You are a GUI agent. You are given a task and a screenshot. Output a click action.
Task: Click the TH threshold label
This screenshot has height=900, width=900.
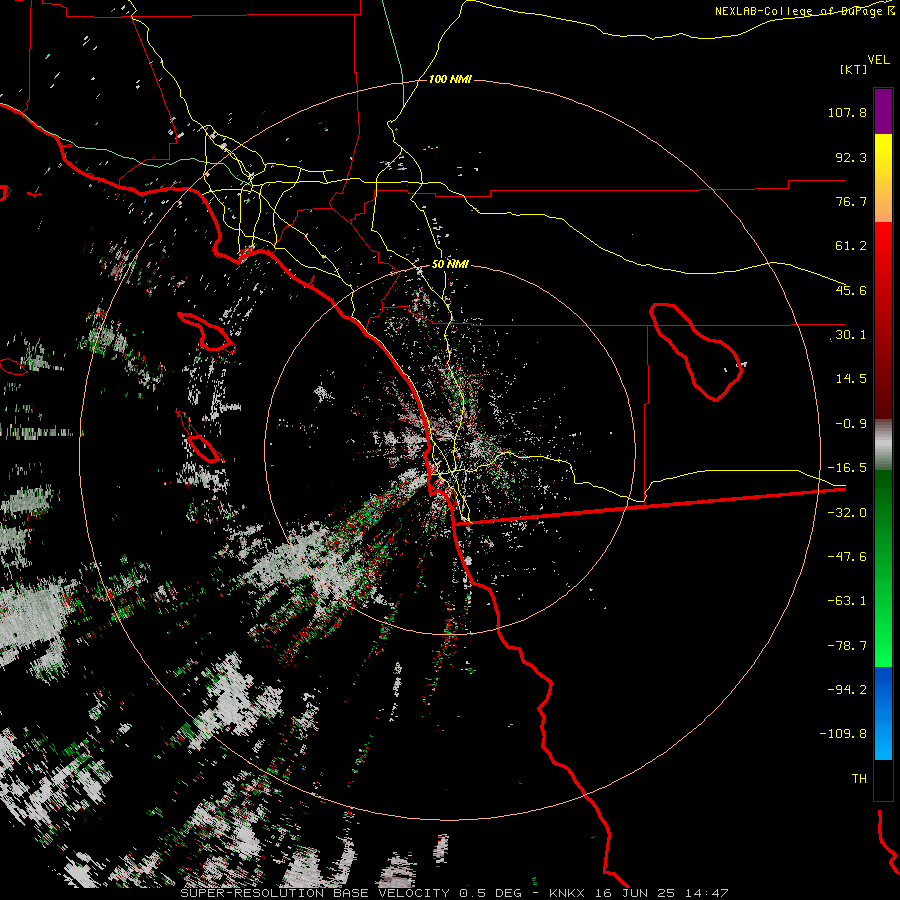coord(859,779)
